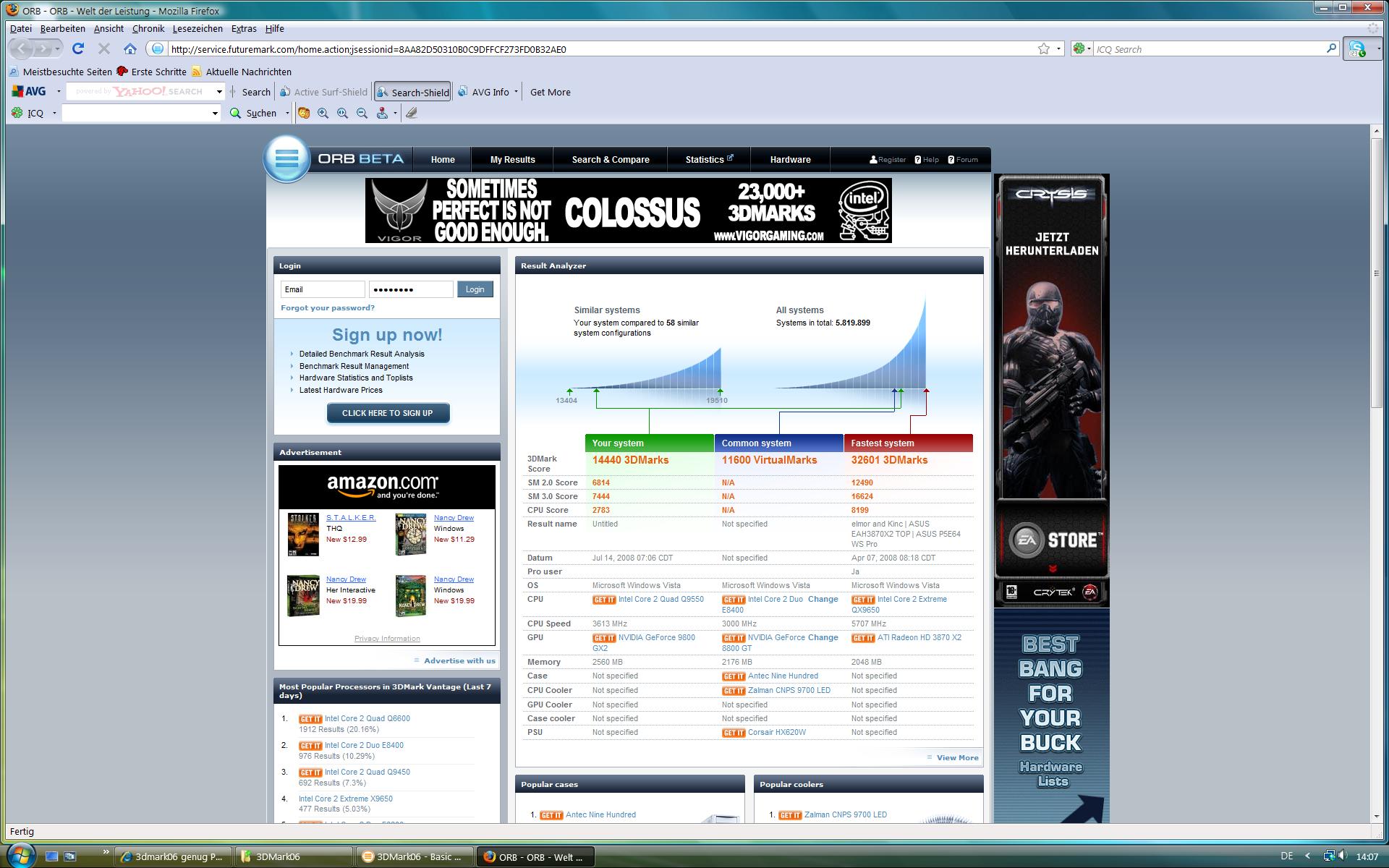Screen dimensions: 1389x868
Task: Open the ICQ toolbar text field dropdown
Action: pyautogui.click(x=214, y=113)
